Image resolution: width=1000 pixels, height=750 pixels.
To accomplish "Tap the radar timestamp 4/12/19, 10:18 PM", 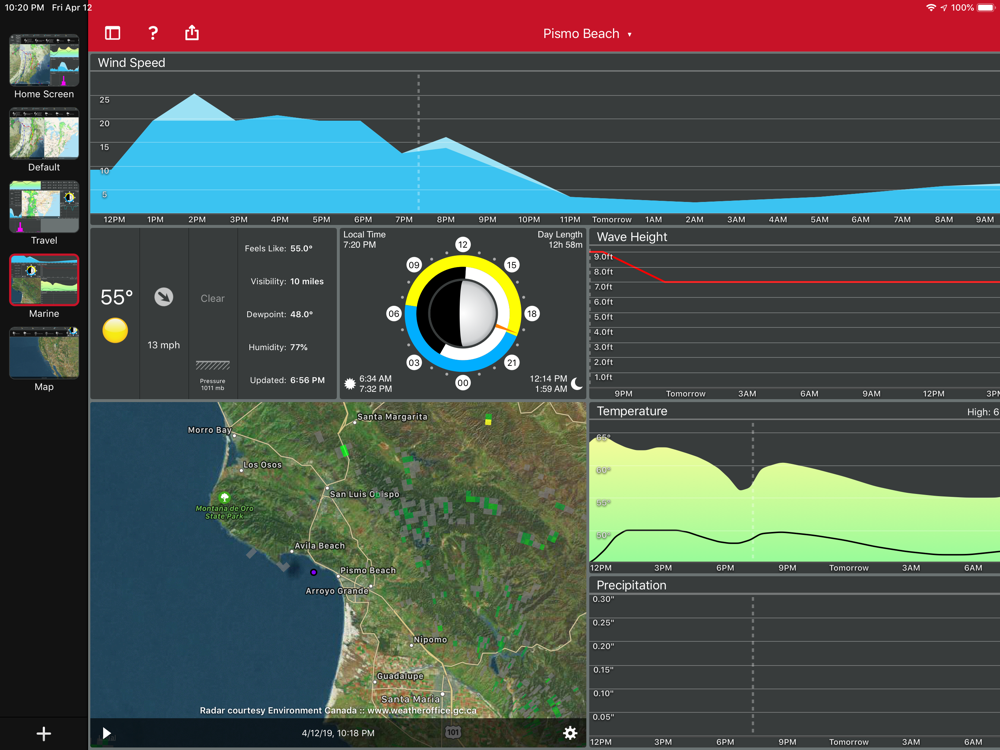I will [x=338, y=733].
